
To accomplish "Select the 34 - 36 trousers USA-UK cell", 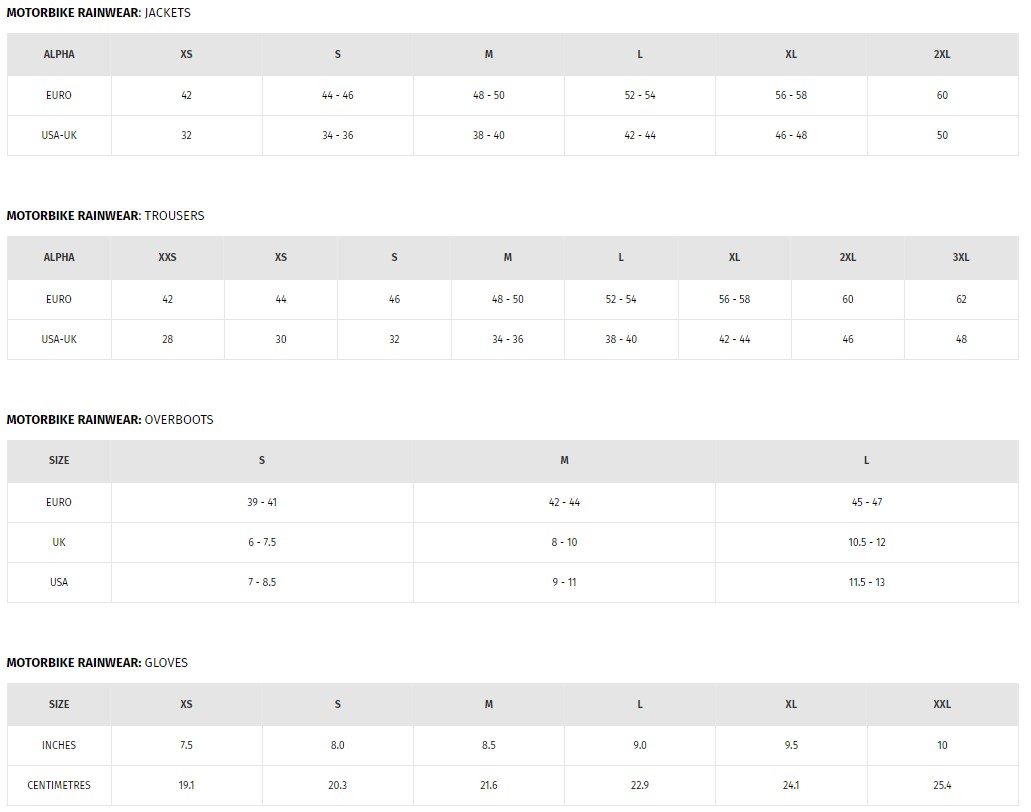I will 508,340.
